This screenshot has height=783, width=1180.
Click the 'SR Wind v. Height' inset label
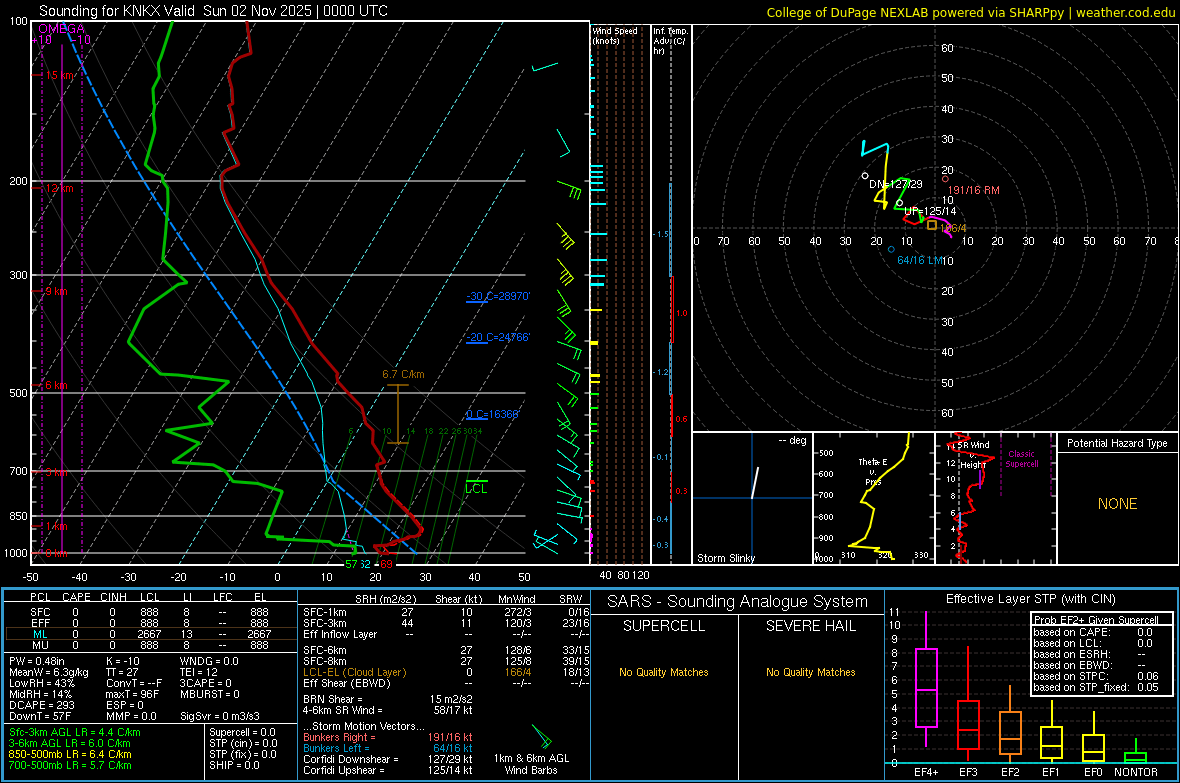tap(972, 455)
